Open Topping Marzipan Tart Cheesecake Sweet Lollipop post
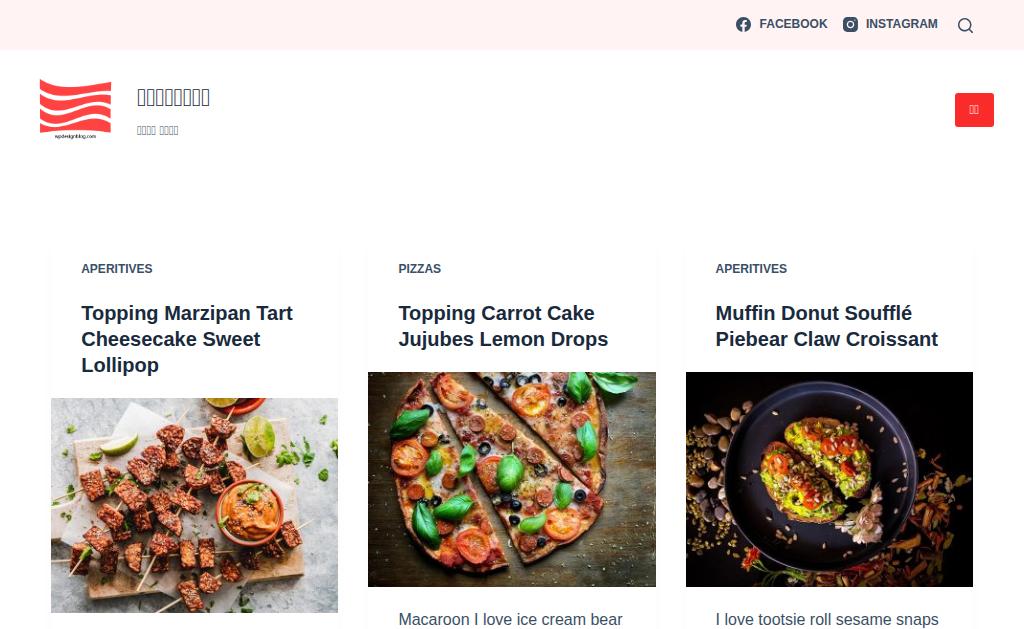Screen dimensions: 1024x629 pyautogui.click(x=187, y=339)
